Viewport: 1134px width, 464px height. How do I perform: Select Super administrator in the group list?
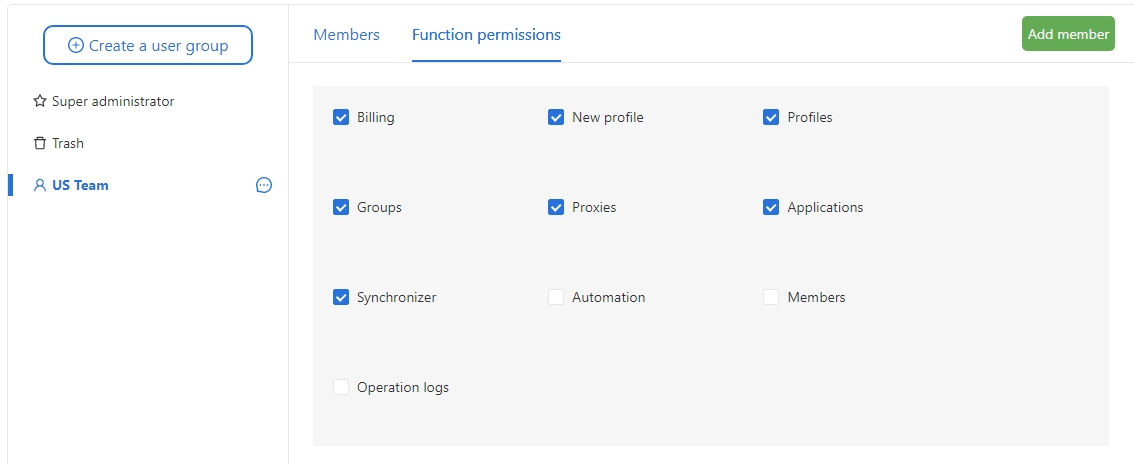pyautogui.click(x=112, y=101)
